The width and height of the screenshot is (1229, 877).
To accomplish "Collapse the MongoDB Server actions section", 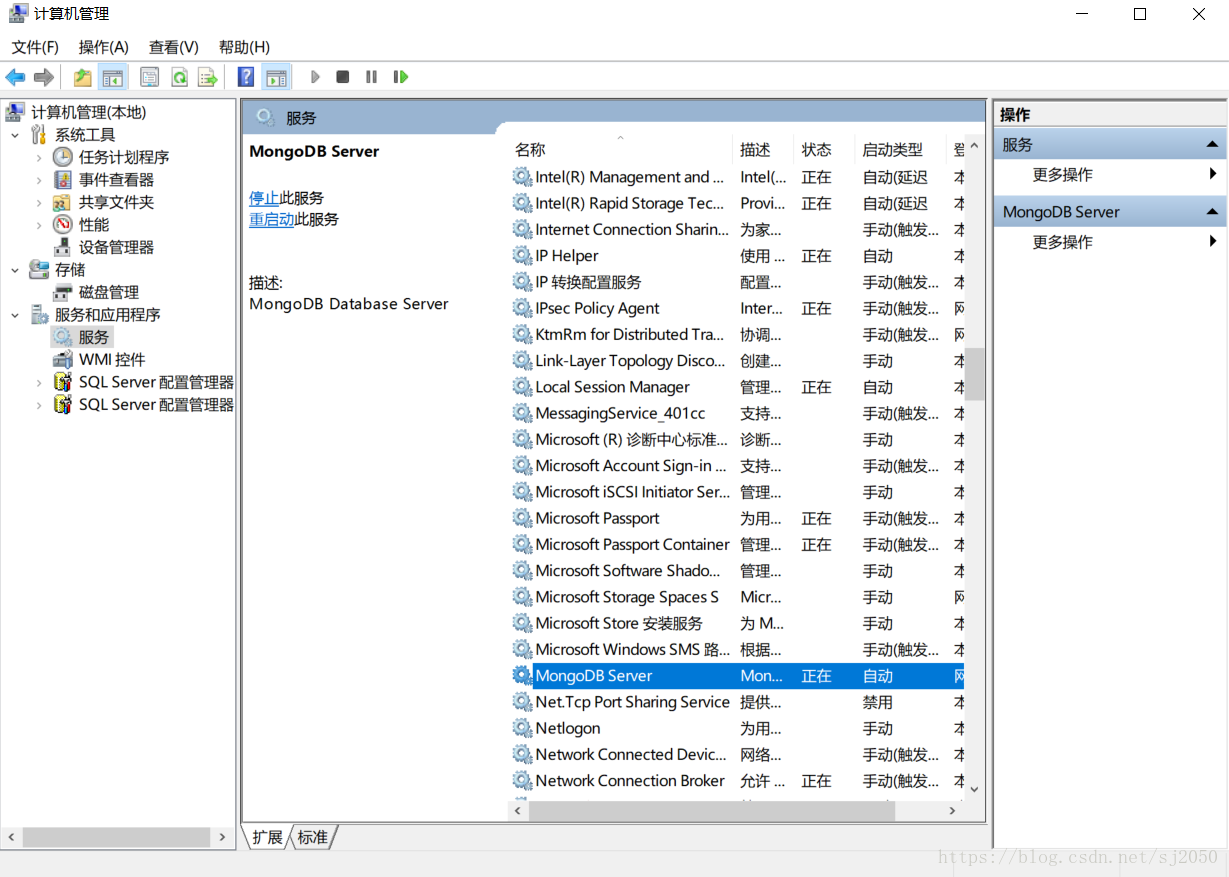I will click(x=1211, y=212).
